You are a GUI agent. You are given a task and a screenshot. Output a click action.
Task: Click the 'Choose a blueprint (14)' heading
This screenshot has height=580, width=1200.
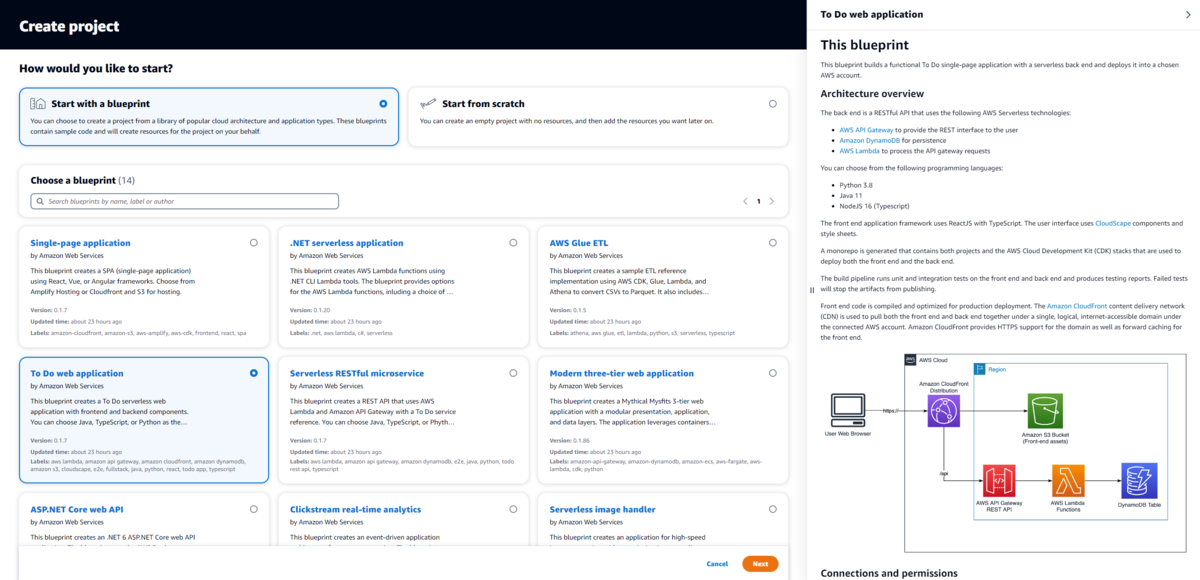82,180
